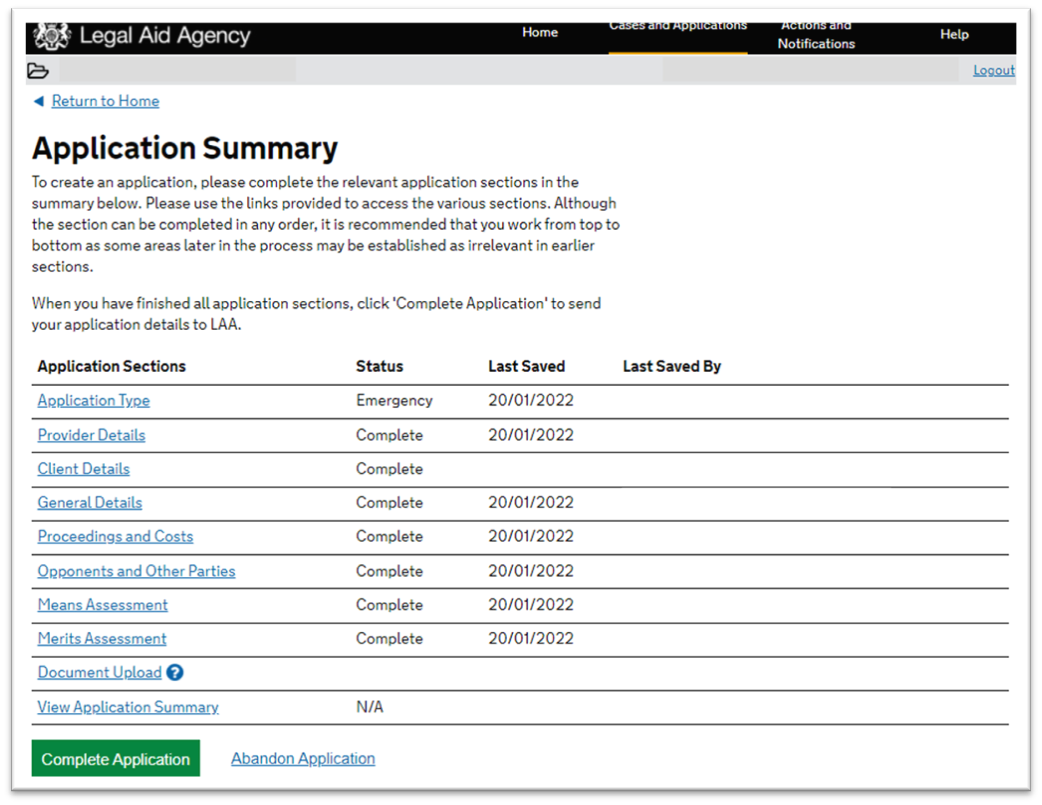
Task: Open the General Details section
Action: pyautogui.click(x=89, y=503)
